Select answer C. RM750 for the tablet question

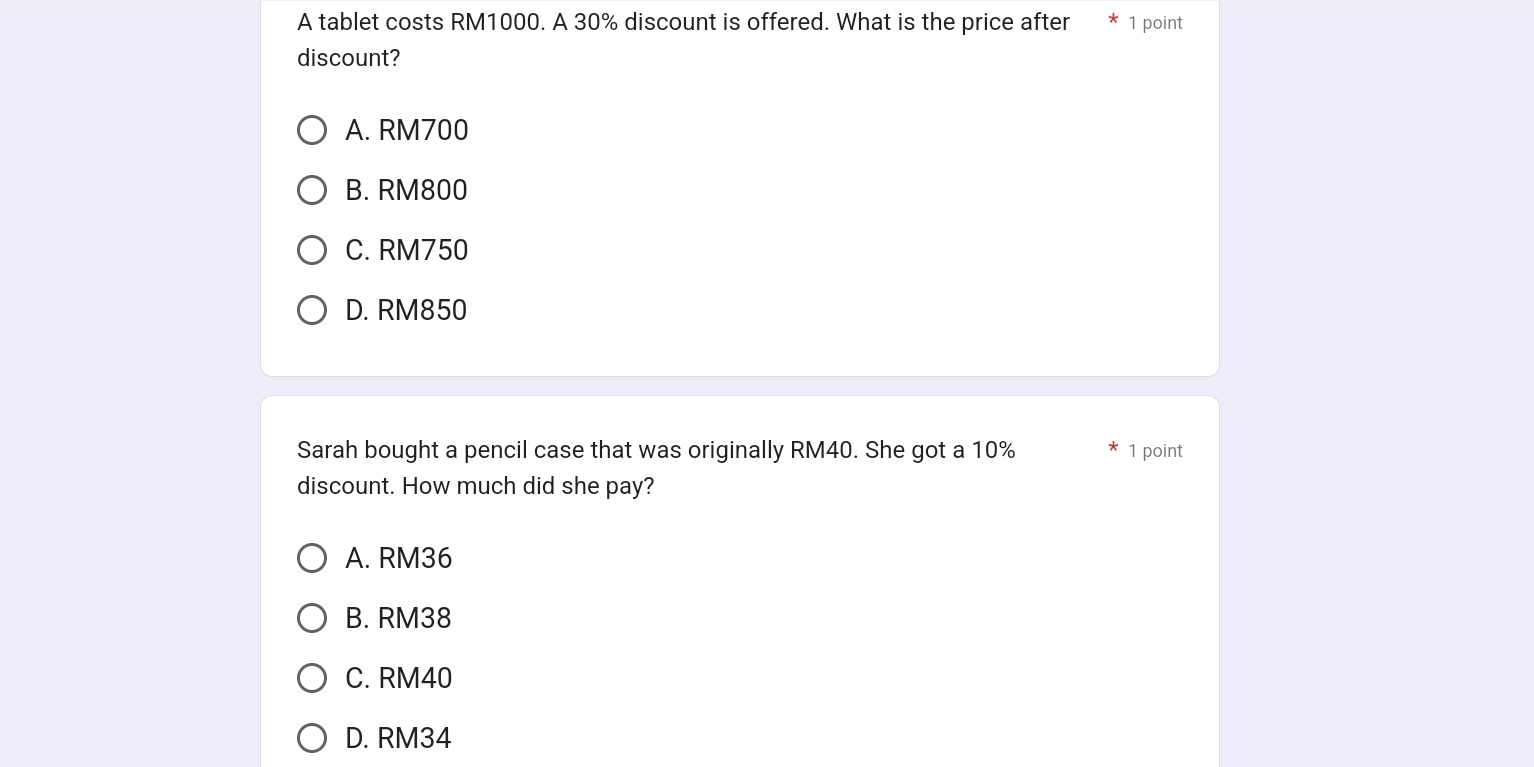point(312,250)
